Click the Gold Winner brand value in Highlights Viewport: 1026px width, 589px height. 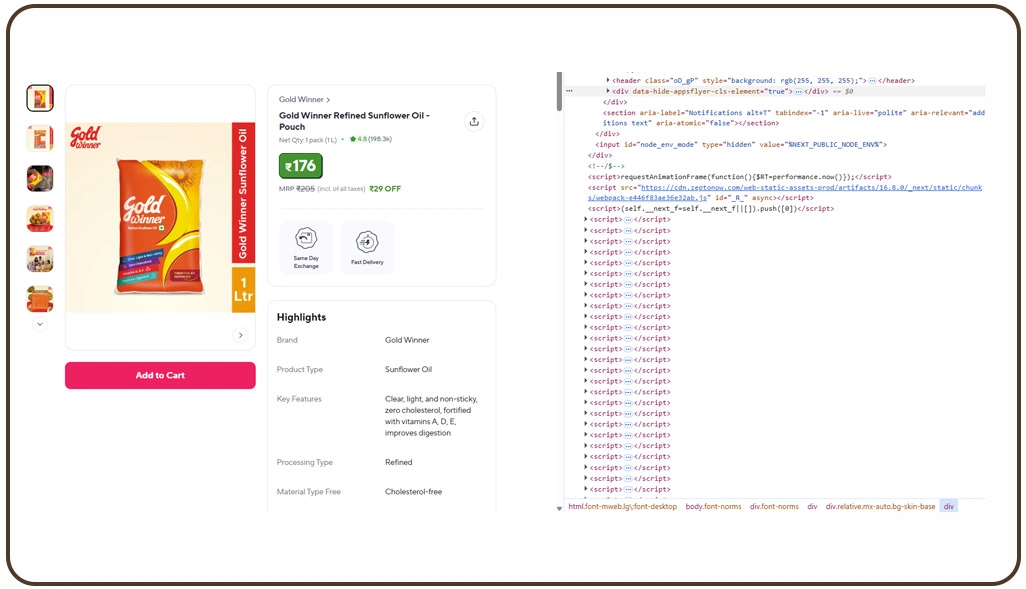tap(407, 340)
